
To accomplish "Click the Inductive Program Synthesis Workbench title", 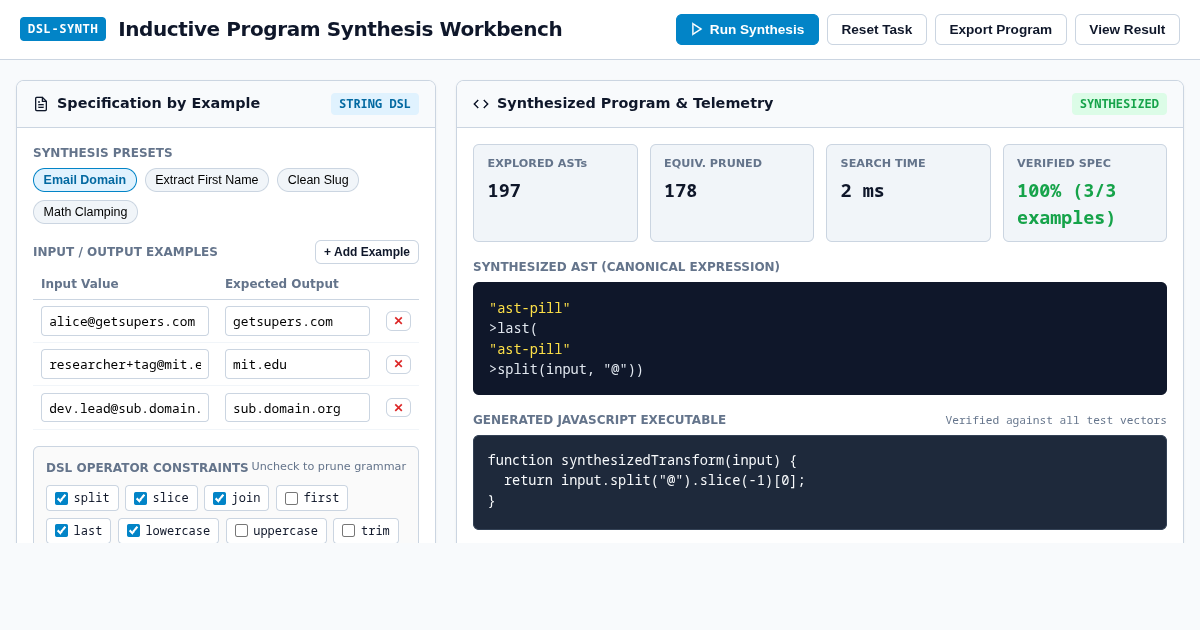I will point(340,29).
